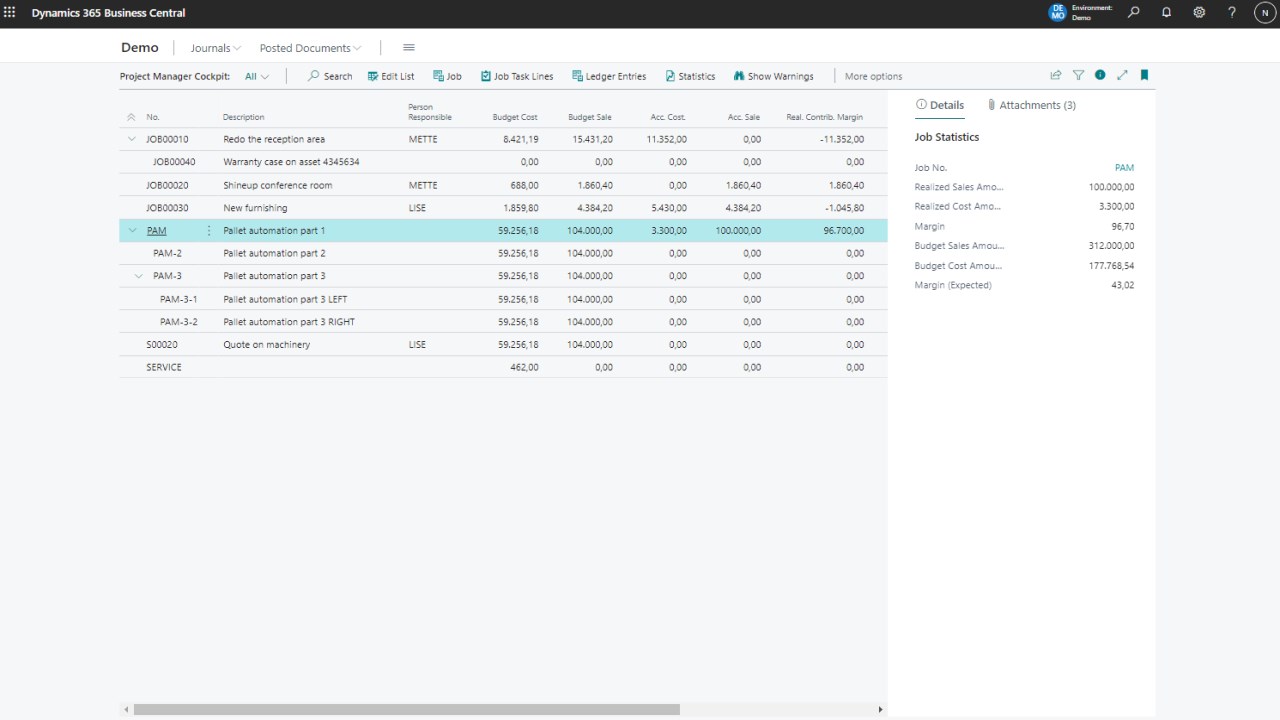This screenshot has width=1280, height=720.
Task: Sort by No. column header
Action: 153,117
